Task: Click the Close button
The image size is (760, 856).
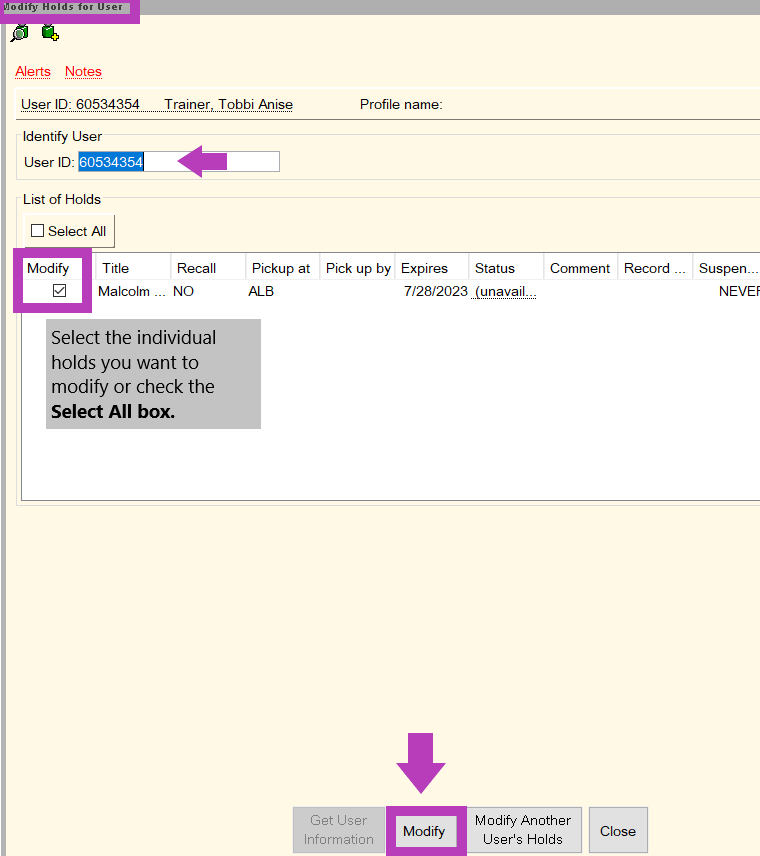Action: tap(618, 831)
